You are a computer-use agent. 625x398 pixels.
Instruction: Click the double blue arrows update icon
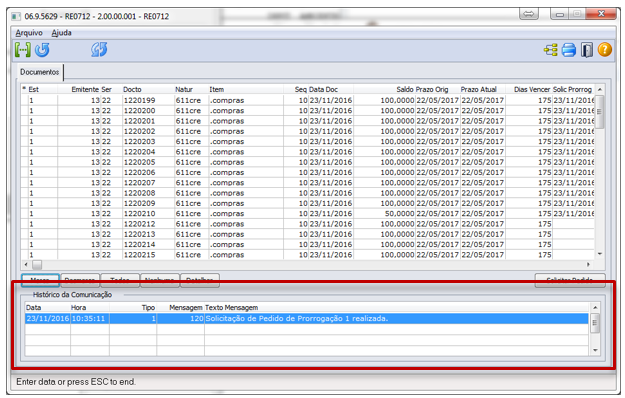click(99, 50)
